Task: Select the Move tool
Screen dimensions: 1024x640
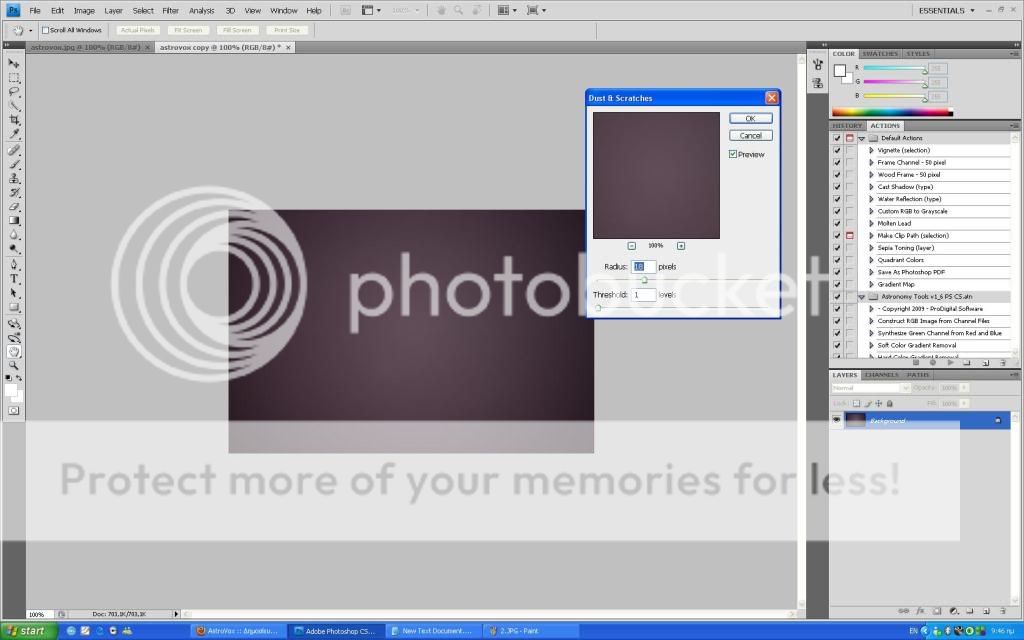Action: [x=14, y=63]
